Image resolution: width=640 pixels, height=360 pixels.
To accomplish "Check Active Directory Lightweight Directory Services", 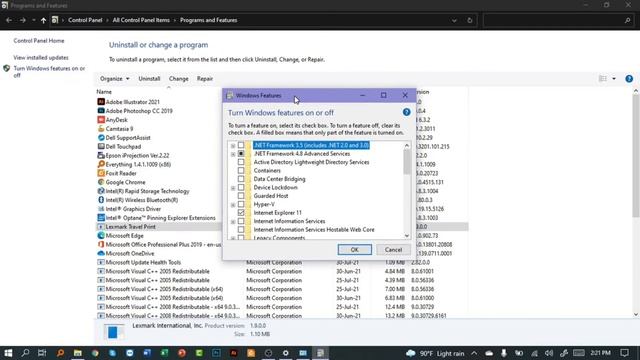I will pos(241,162).
